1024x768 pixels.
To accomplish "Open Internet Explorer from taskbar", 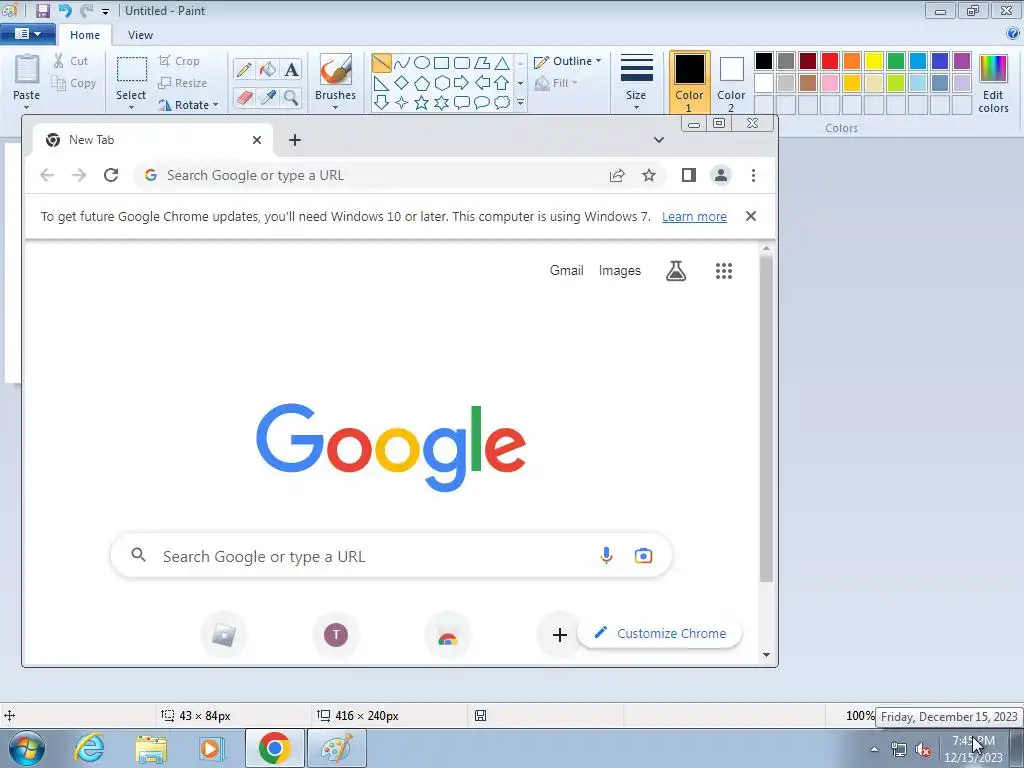I will (x=89, y=748).
